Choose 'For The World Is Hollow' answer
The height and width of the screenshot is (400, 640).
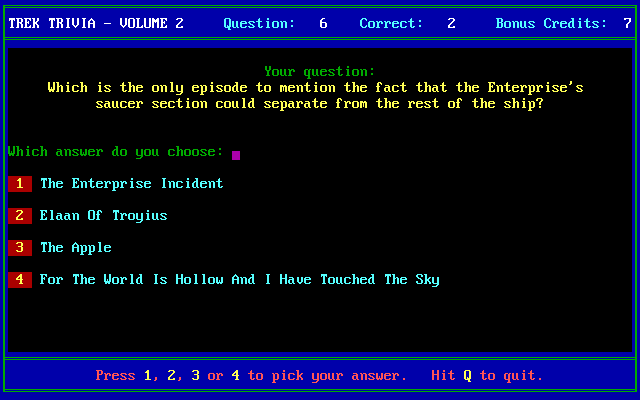[x=240, y=280]
